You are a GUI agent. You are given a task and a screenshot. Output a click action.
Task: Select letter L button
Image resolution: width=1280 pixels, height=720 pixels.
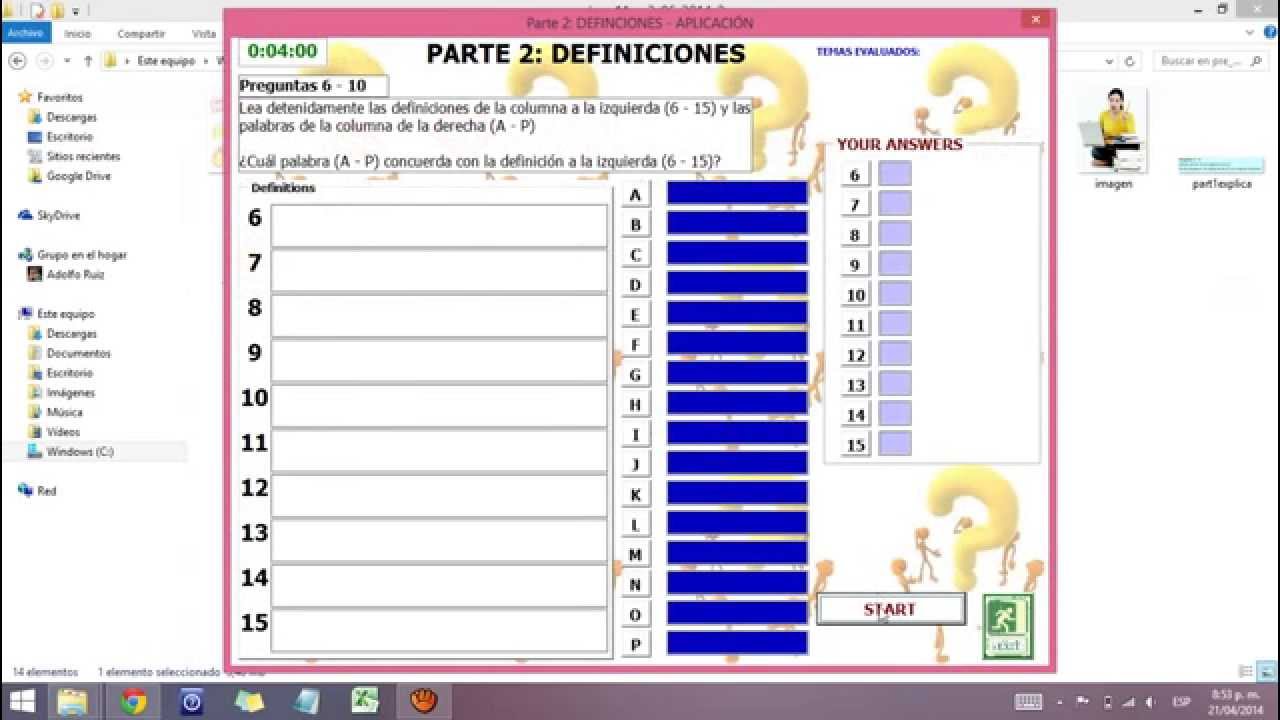[x=635, y=524]
